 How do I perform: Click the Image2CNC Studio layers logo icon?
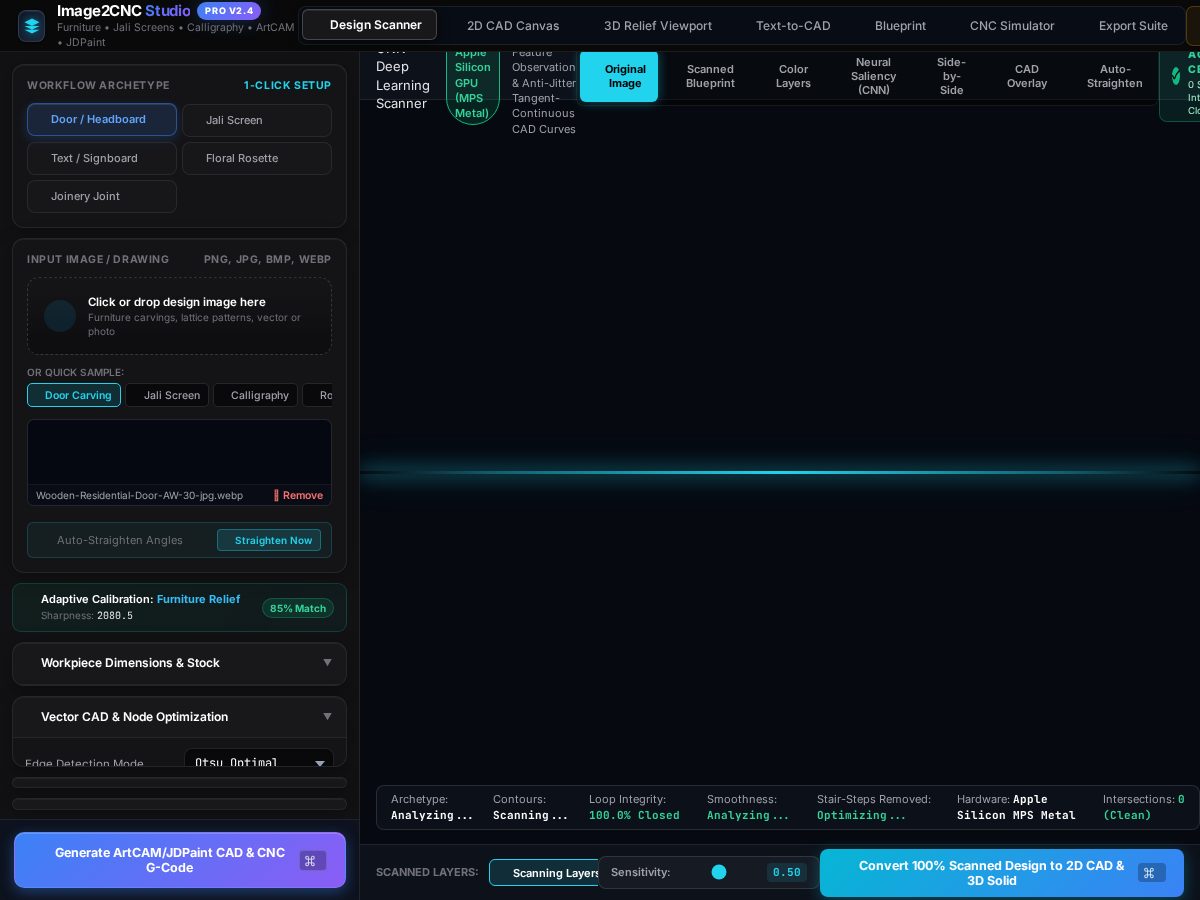[x=31, y=26]
